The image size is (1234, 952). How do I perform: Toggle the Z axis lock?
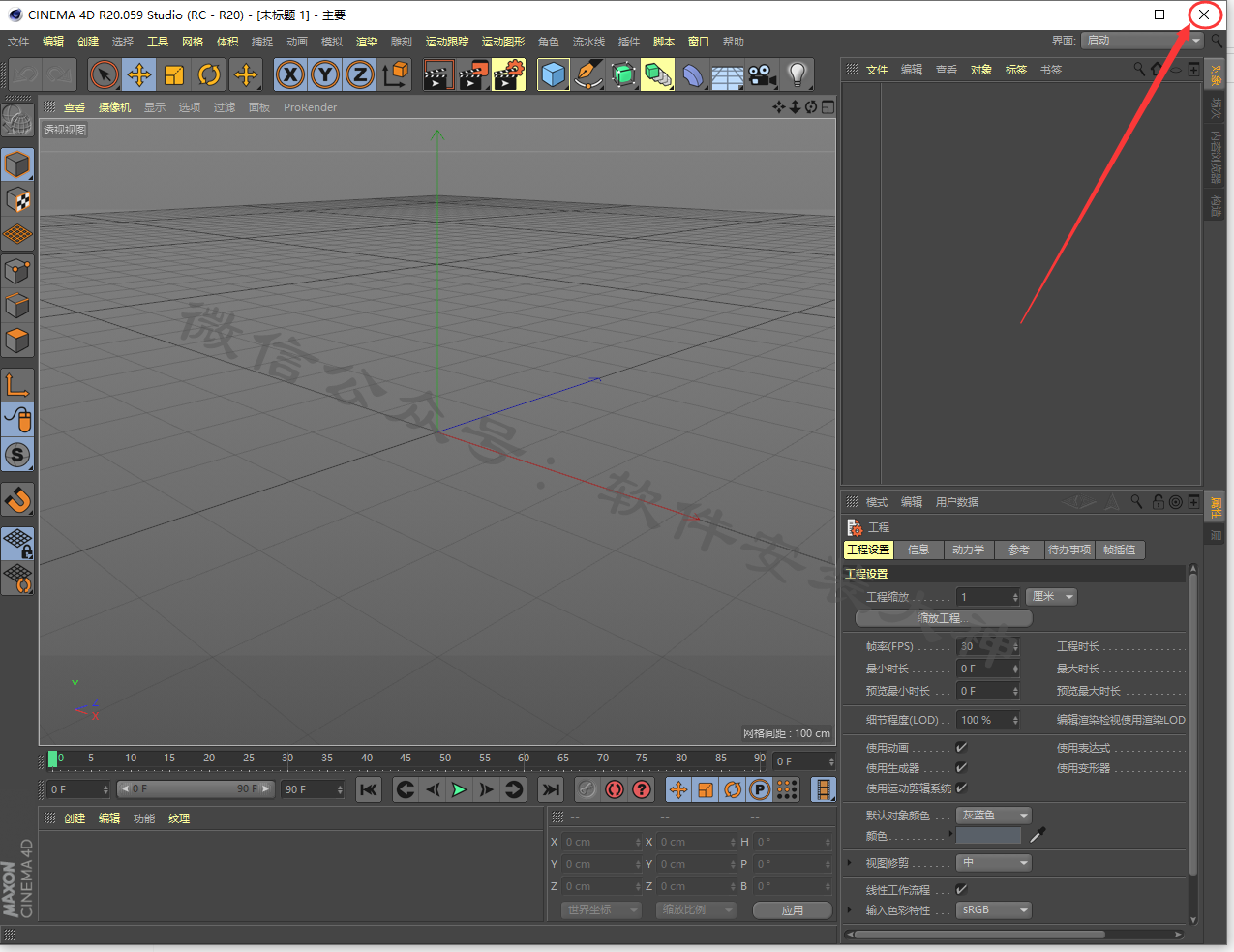click(x=360, y=74)
